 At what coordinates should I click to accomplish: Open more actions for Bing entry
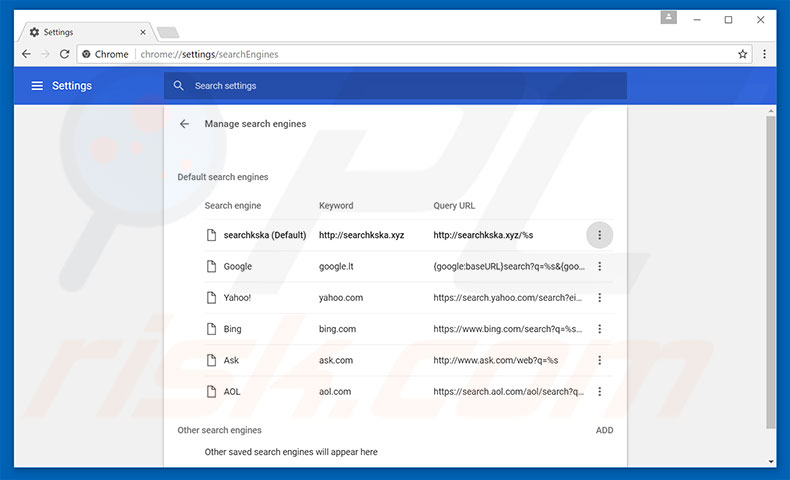point(600,329)
